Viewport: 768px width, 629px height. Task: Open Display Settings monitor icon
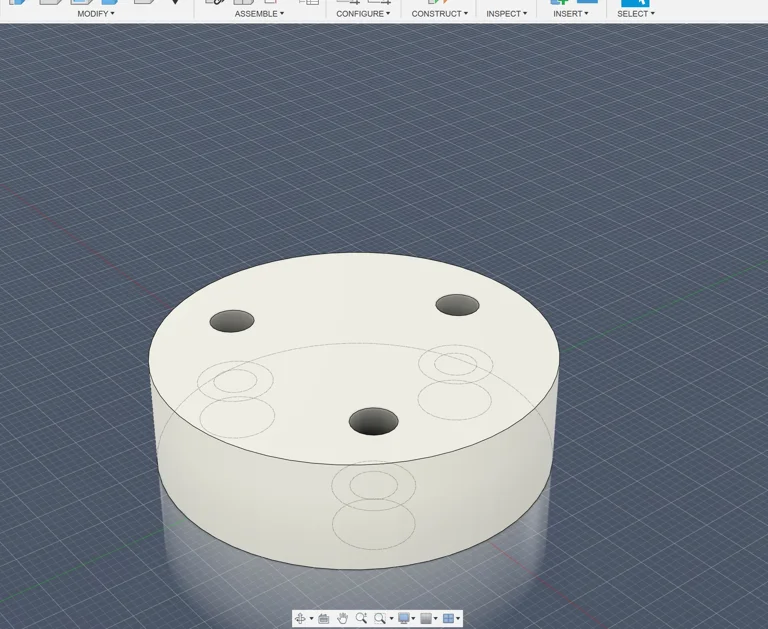(403, 619)
